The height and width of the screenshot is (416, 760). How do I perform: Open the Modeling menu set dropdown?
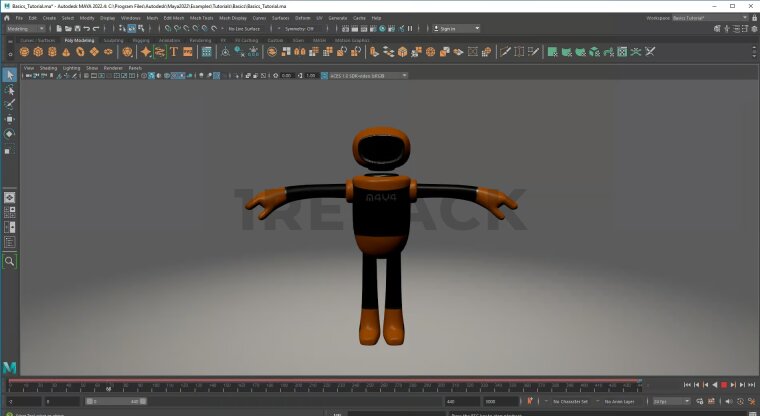(x=25, y=28)
